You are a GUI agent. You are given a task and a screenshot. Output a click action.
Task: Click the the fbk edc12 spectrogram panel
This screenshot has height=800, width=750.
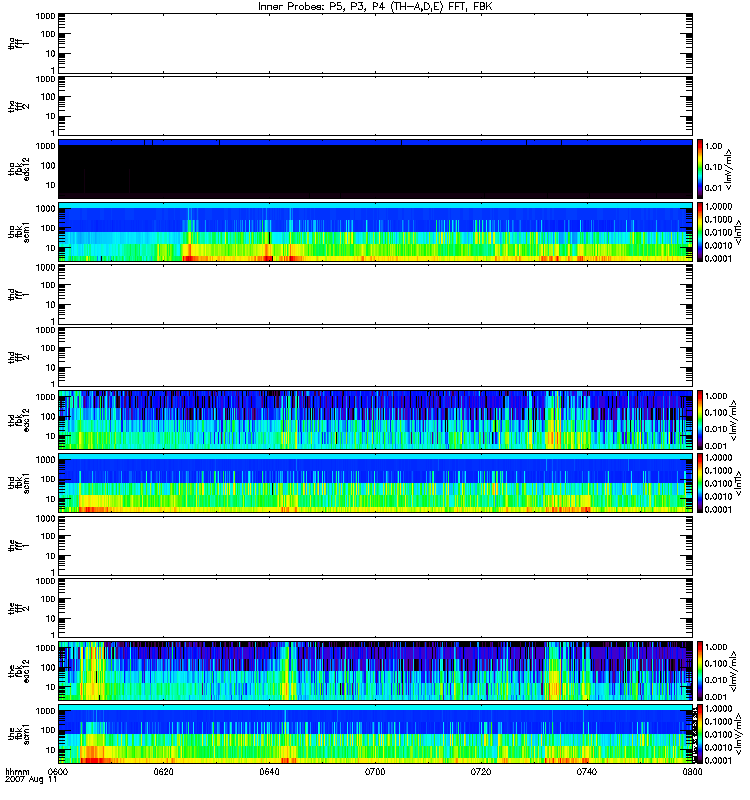click(x=375, y=671)
